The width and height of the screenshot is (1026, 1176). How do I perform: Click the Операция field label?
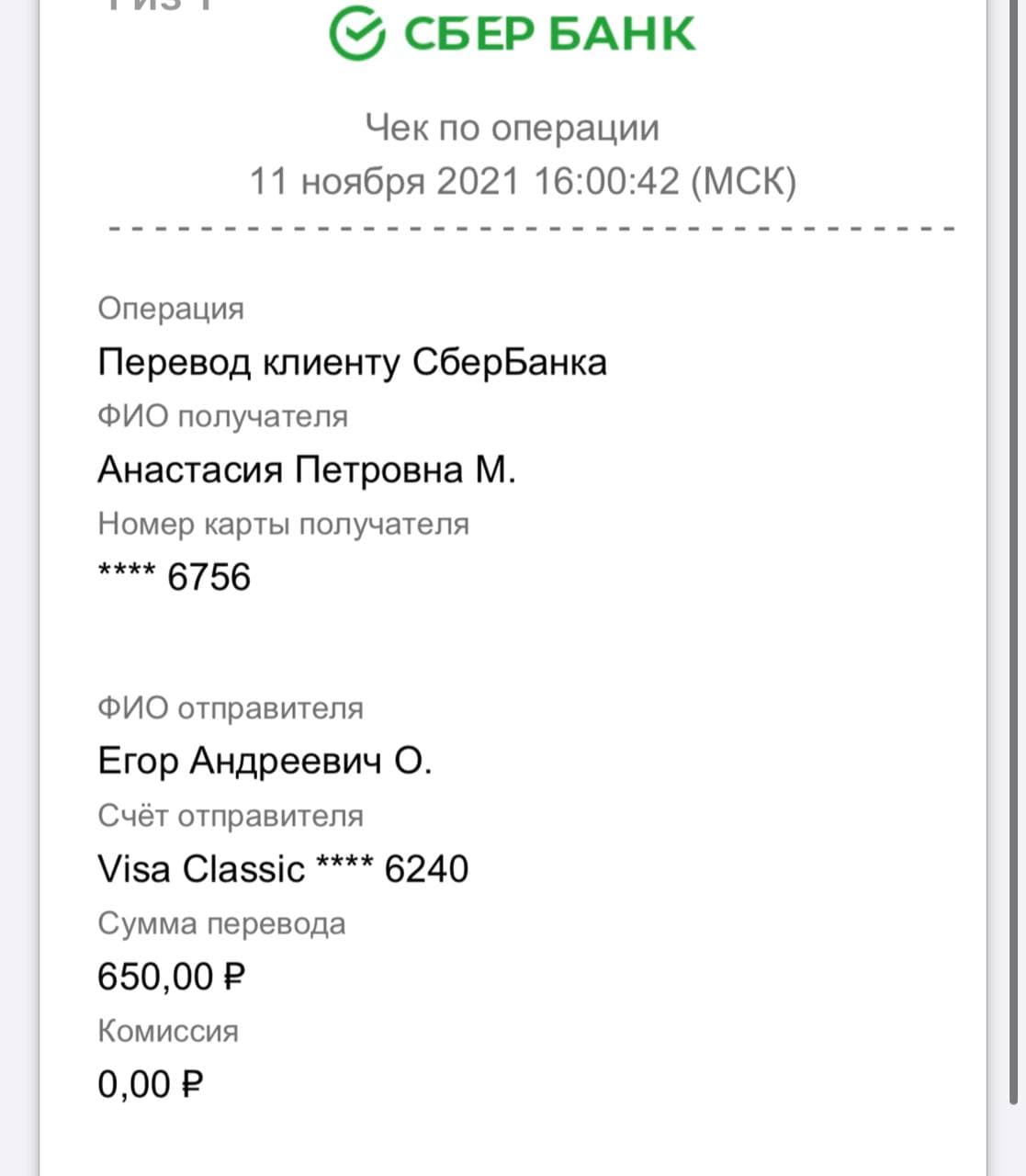171,309
